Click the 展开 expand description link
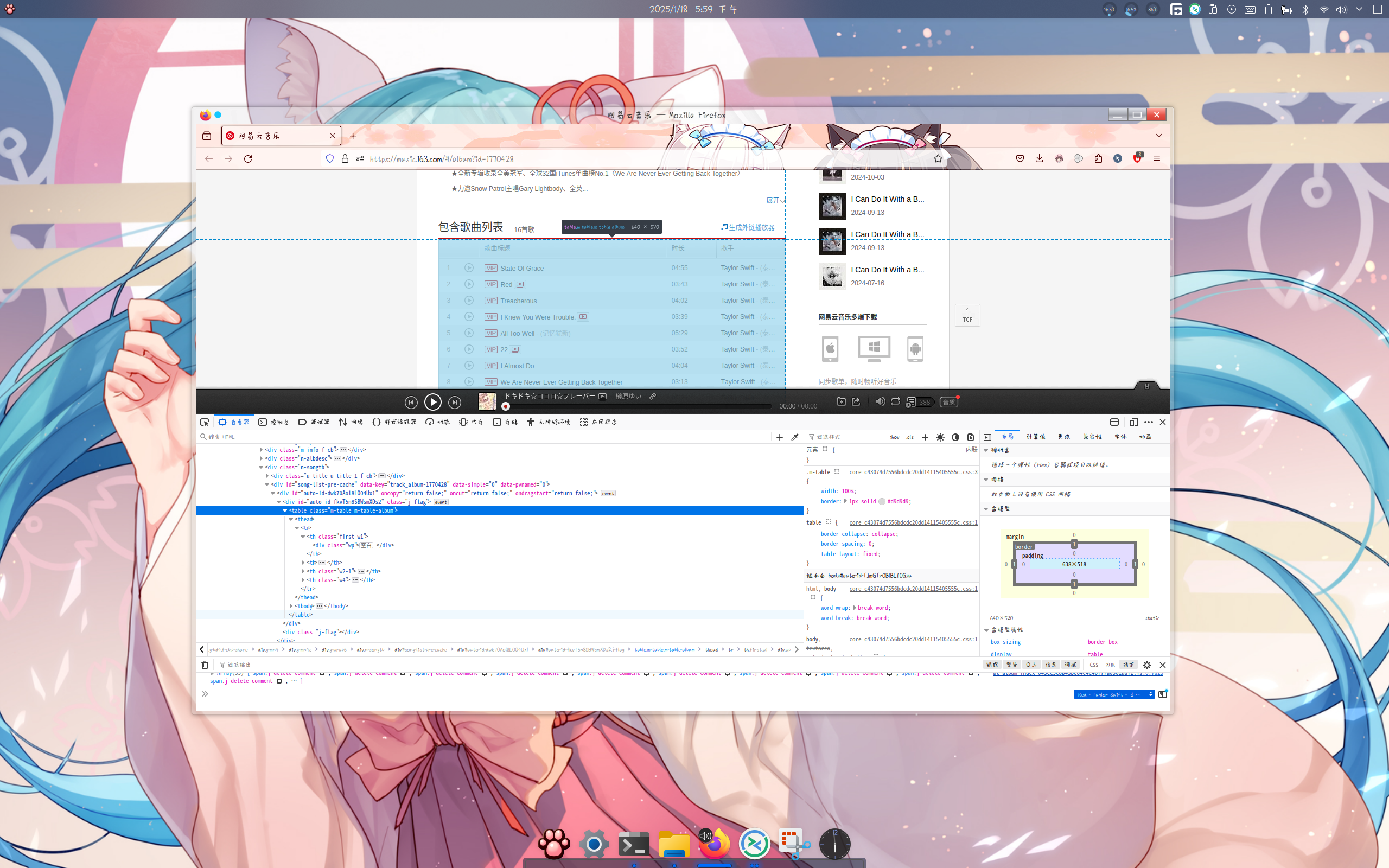The image size is (1389, 868). (x=775, y=200)
